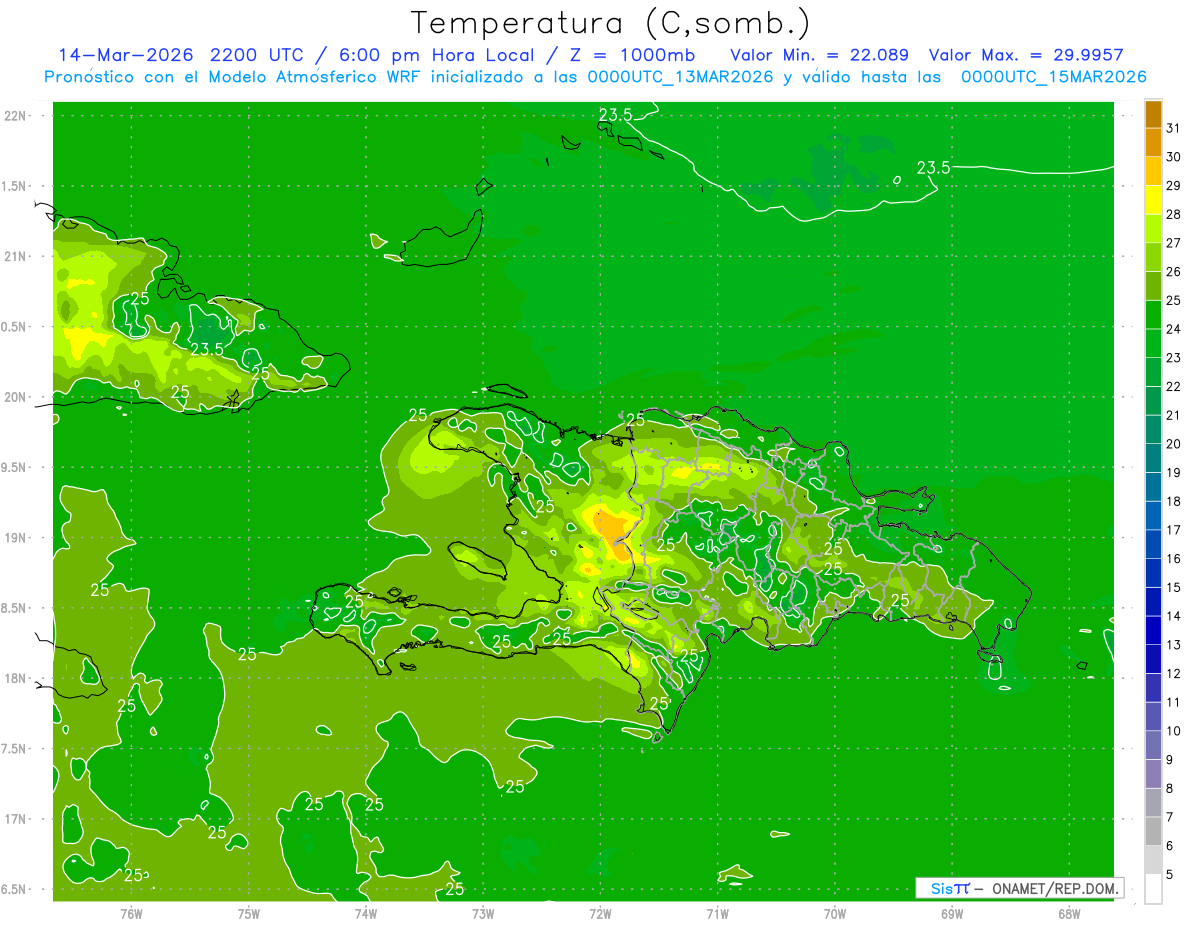The width and height of the screenshot is (1200, 927).
Task: Click the "18N" latitude axis label
Action: [15, 678]
